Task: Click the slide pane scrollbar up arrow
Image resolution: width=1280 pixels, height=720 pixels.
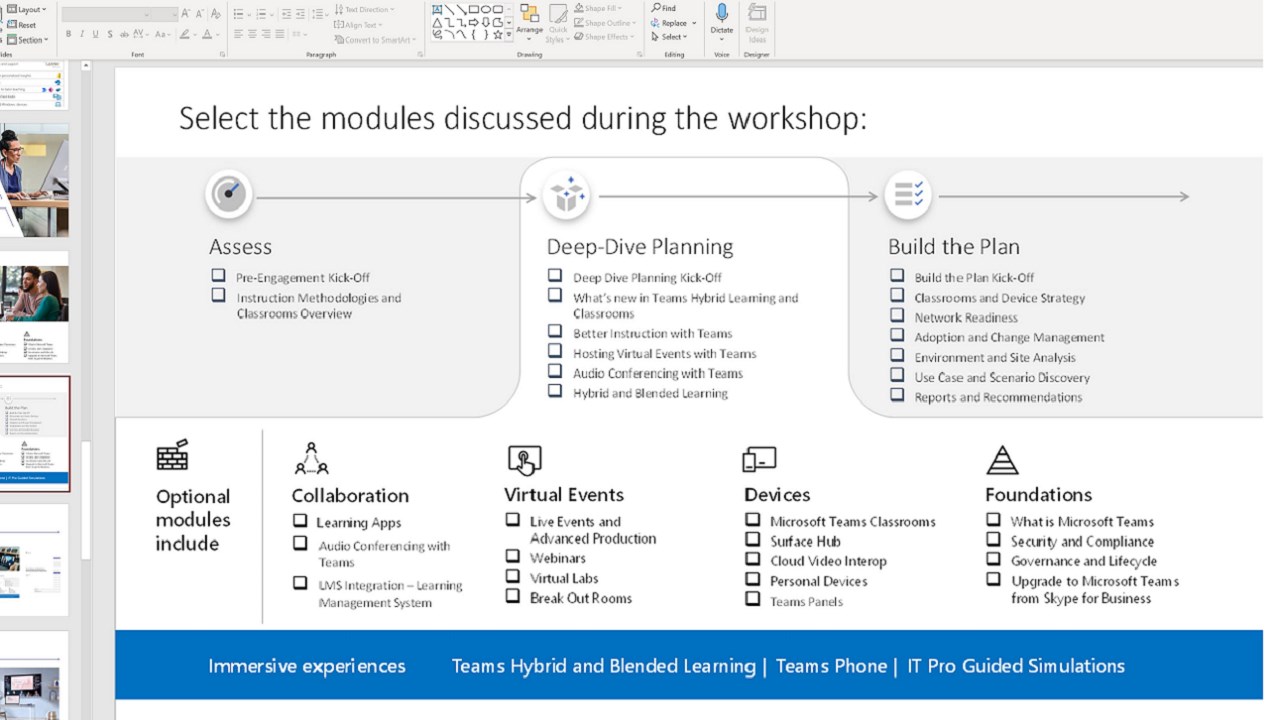Action: (x=86, y=65)
